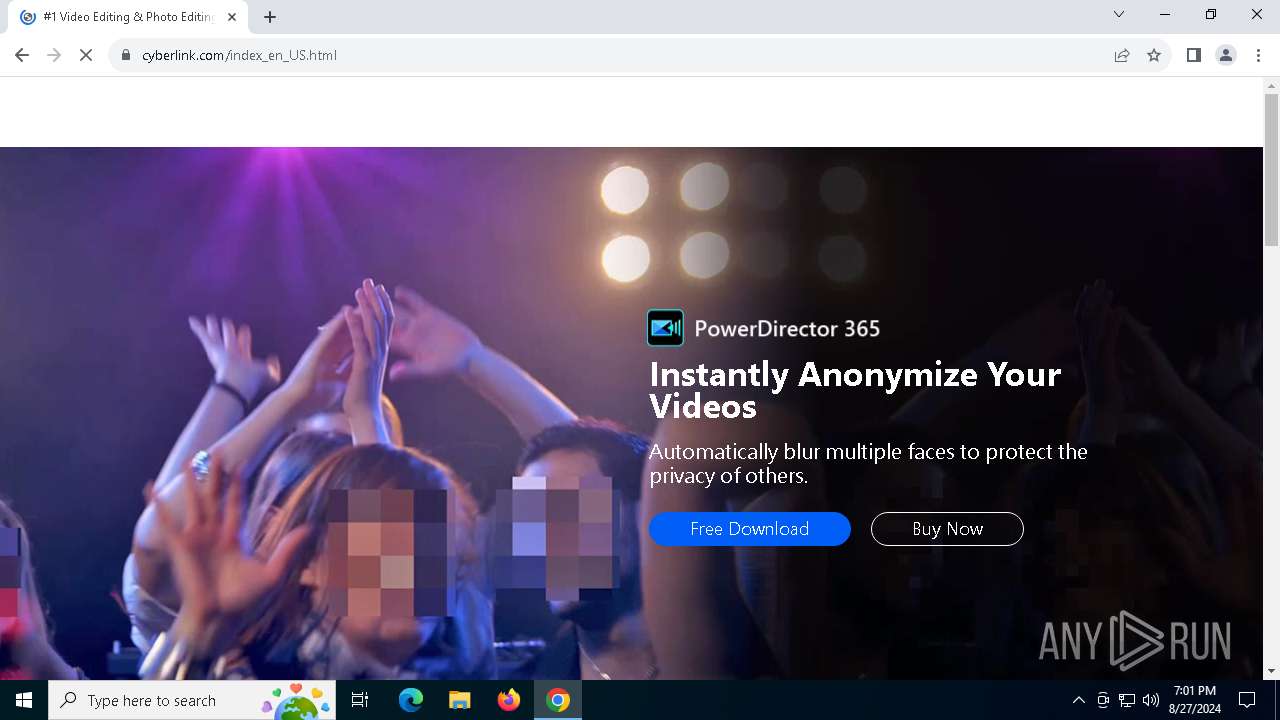This screenshot has height=720, width=1280.
Task: Open the clock showing 7:01 PM
Action: point(1195,700)
